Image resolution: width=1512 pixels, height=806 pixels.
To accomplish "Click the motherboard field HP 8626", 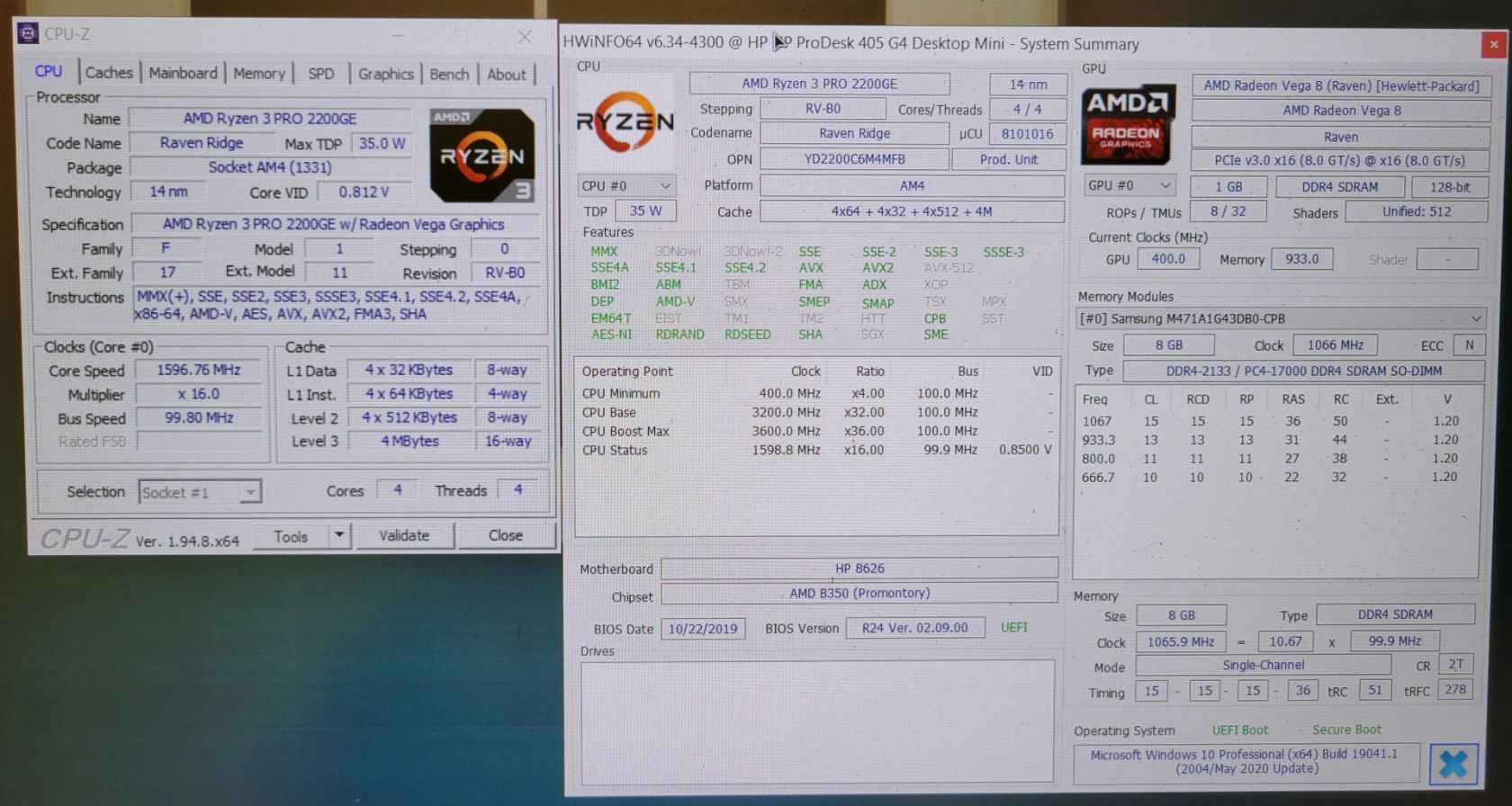I will [859, 569].
